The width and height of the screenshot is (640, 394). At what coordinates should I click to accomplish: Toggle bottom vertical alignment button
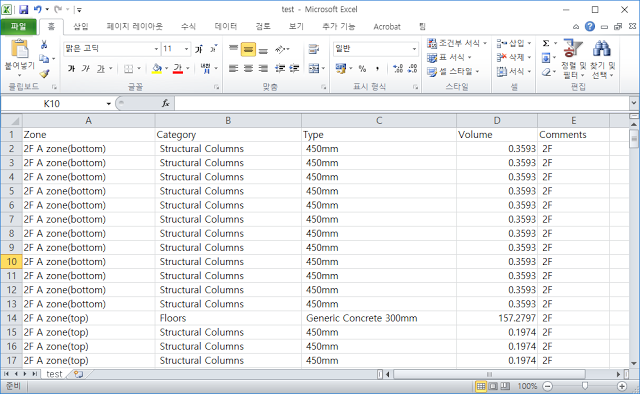point(263,49)
